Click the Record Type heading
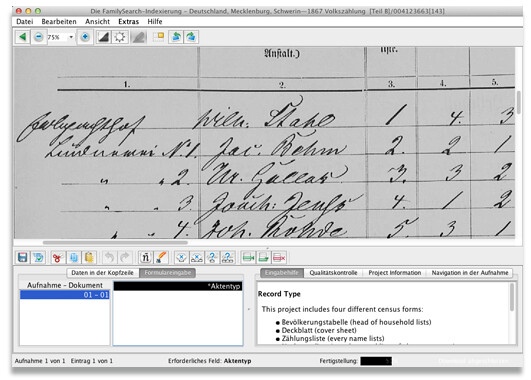Viewport: 531px width, 380px height. [279, 294]
